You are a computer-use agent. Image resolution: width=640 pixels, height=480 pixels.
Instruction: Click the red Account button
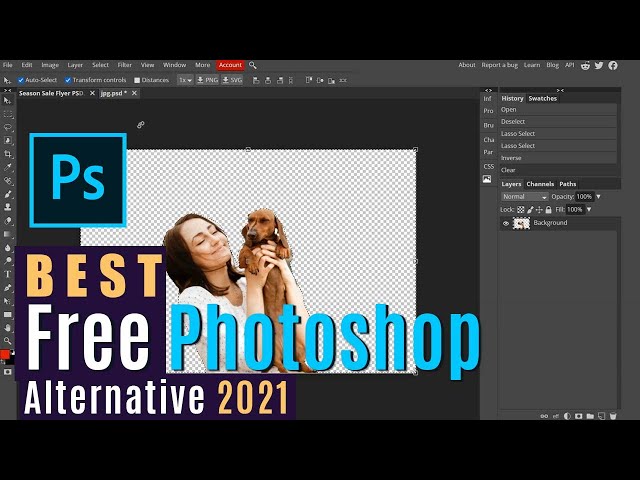[230, 65]
